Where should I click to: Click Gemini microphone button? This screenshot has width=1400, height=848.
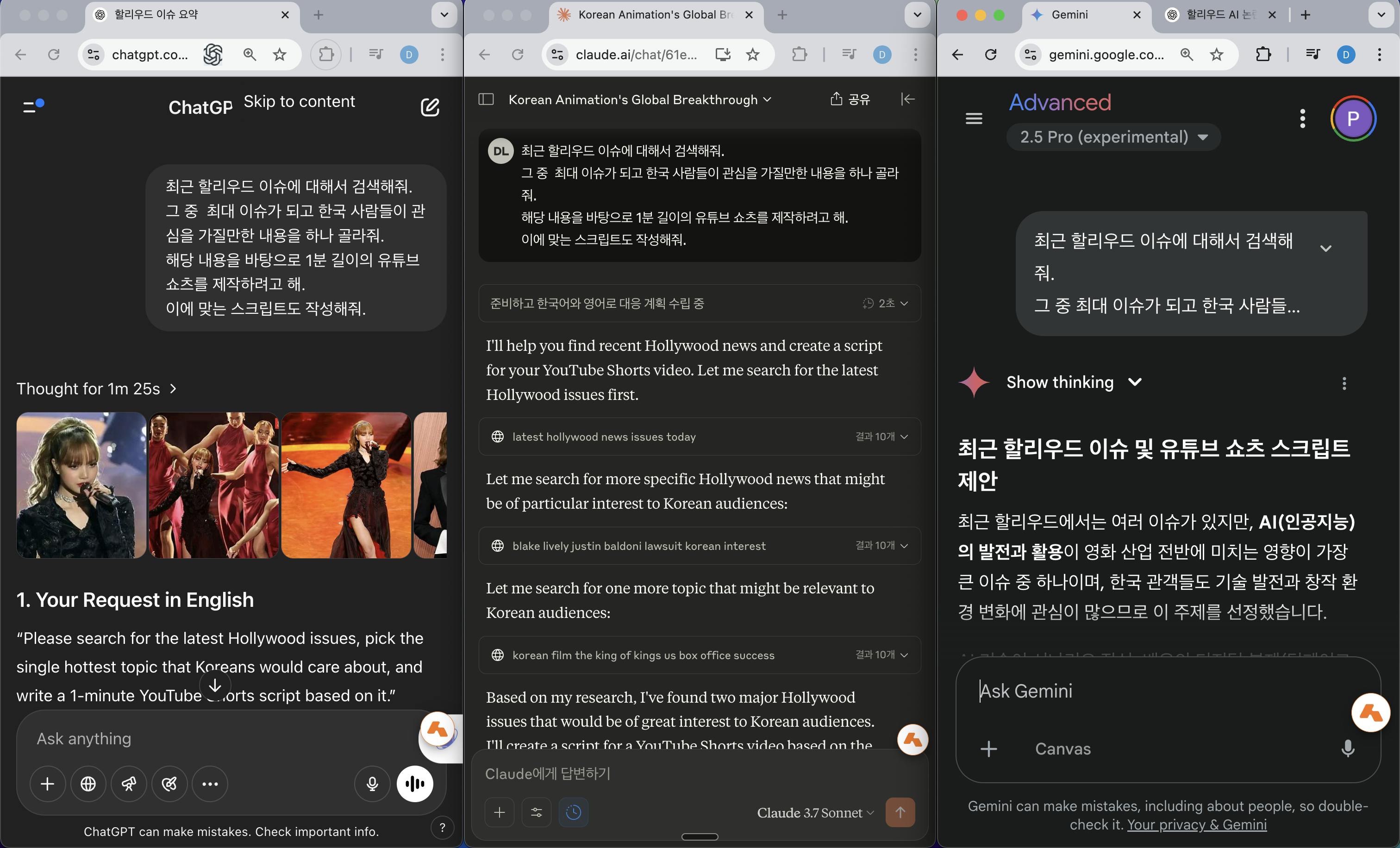(1348, 748)
